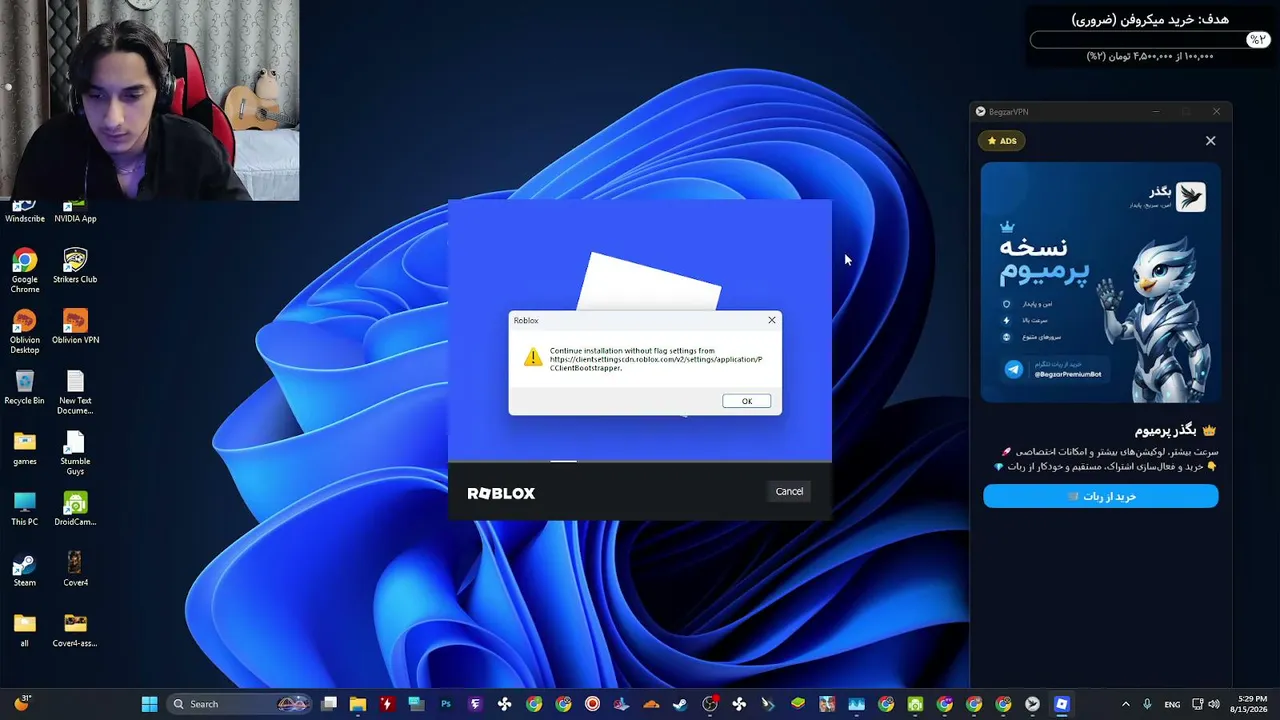The width and height of the screenshot is (1280, 720).
Task: Select DroidCam desktop shortcut
Action: 75,509
